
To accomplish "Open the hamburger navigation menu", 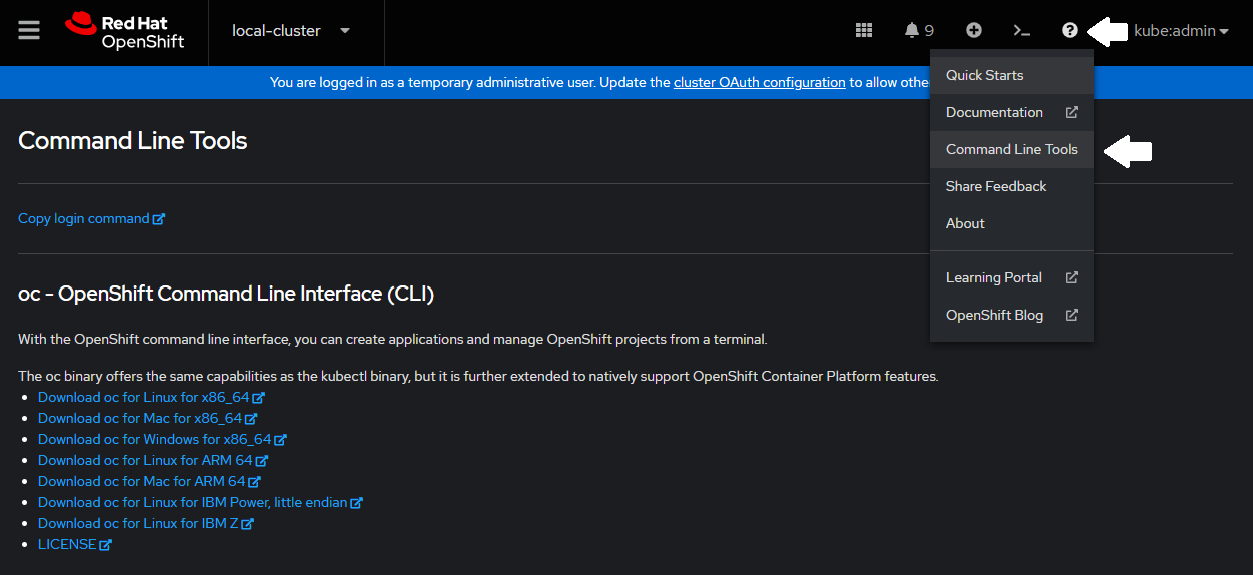I will [29, 30].
